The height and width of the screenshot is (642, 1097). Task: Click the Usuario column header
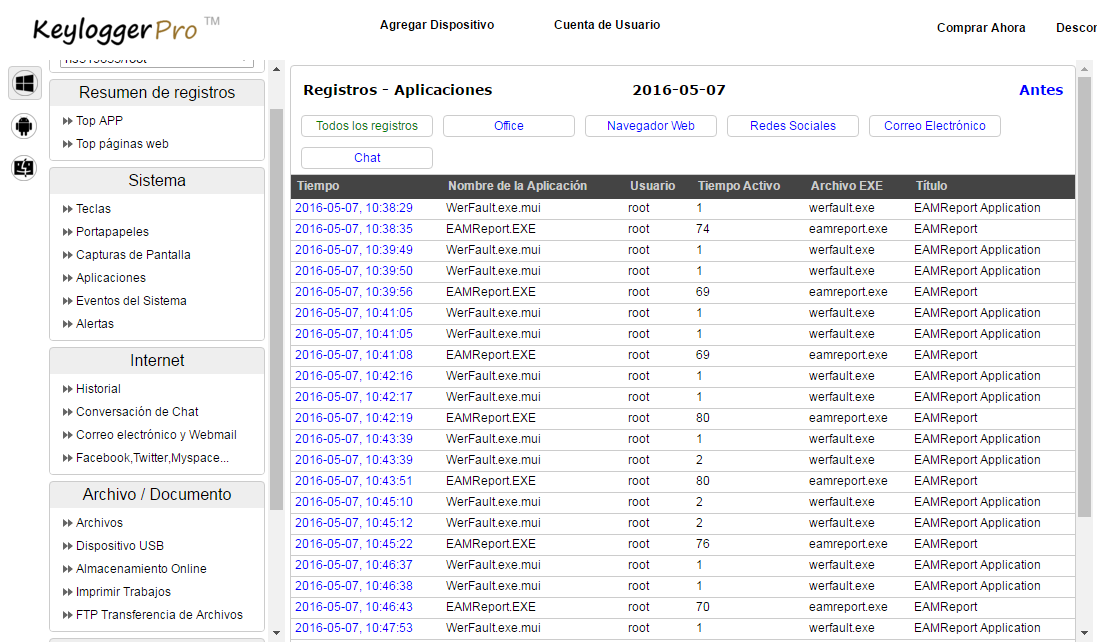click(x=652, y=186)
